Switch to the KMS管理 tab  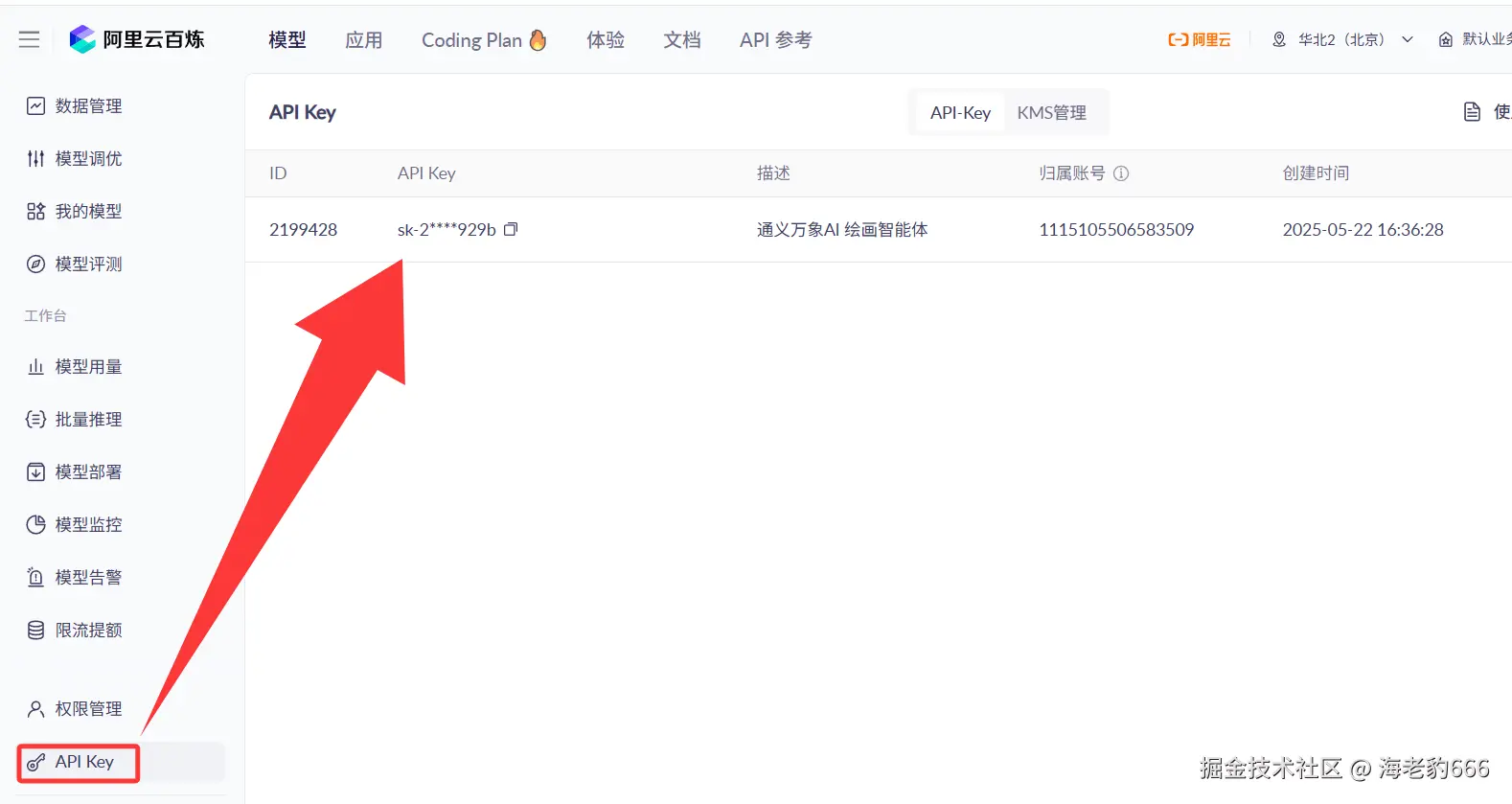(1052, 112)
